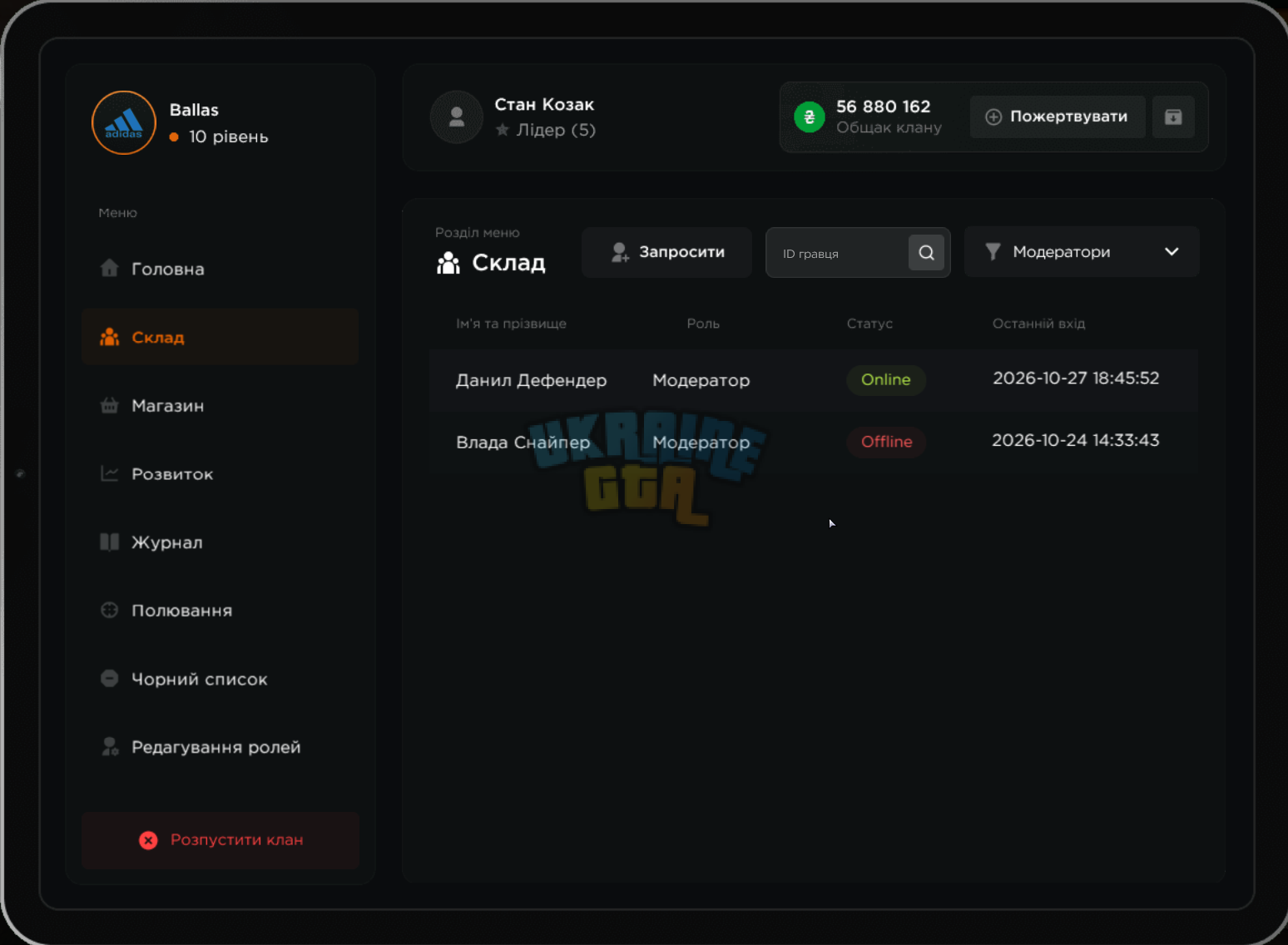Select the Данил Дефендер name cell
Viewport: 1288px width, 945px height.
coord(532,380)
